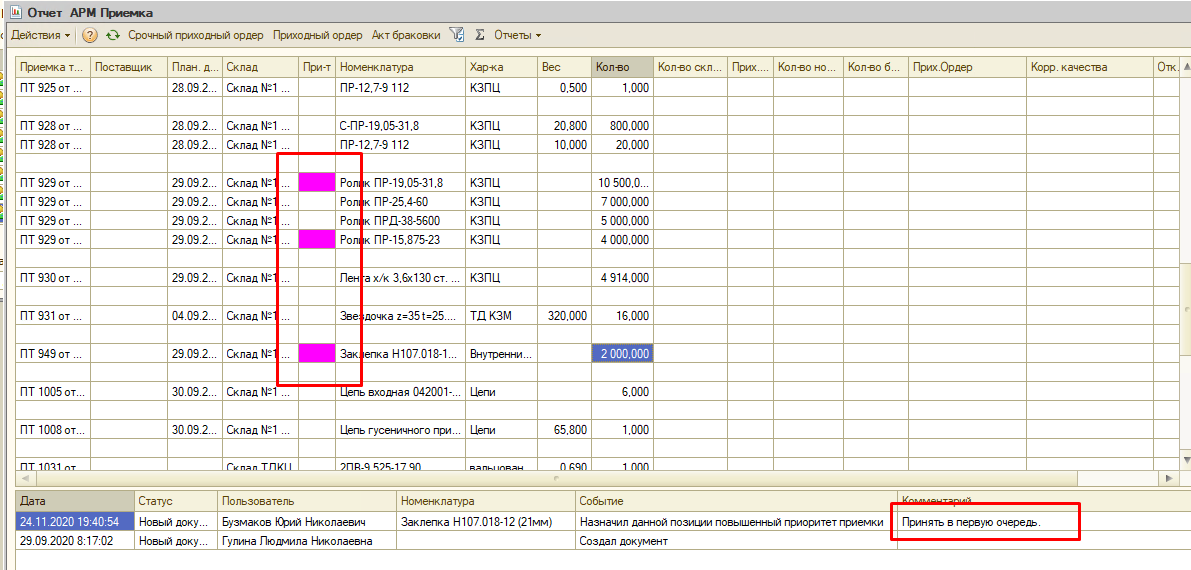
Task: Select cell Цепь гусеничного при...
Action: (400, 429)
